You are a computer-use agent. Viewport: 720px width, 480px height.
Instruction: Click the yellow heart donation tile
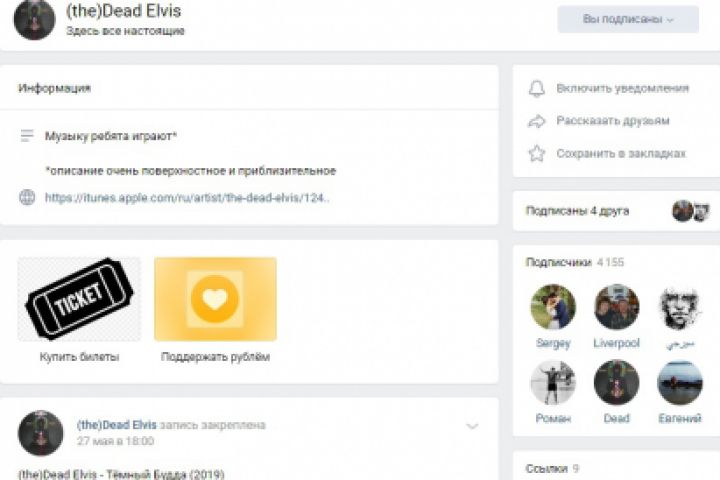[215, 299]
